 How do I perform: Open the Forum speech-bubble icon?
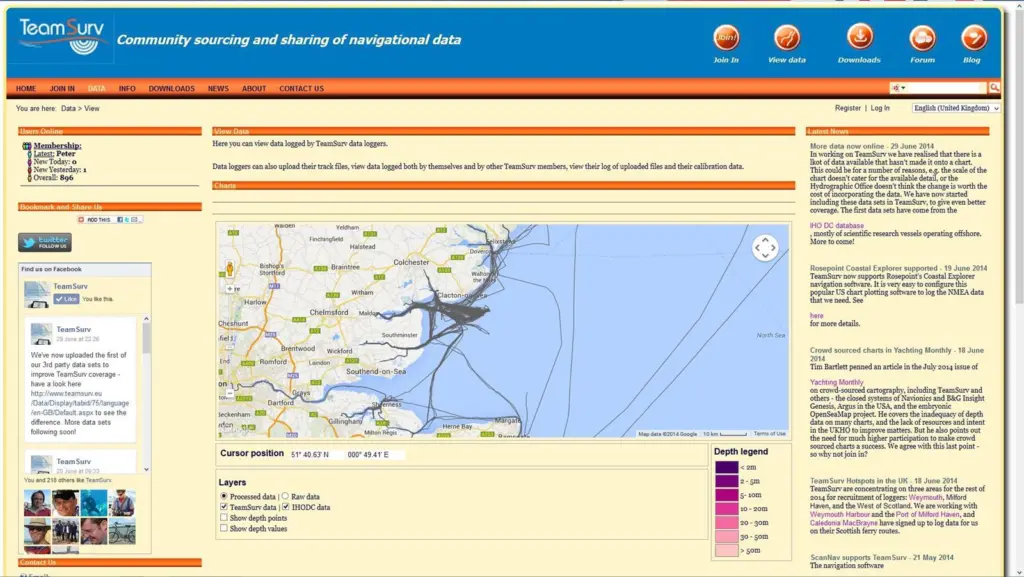tap(922, 37)
